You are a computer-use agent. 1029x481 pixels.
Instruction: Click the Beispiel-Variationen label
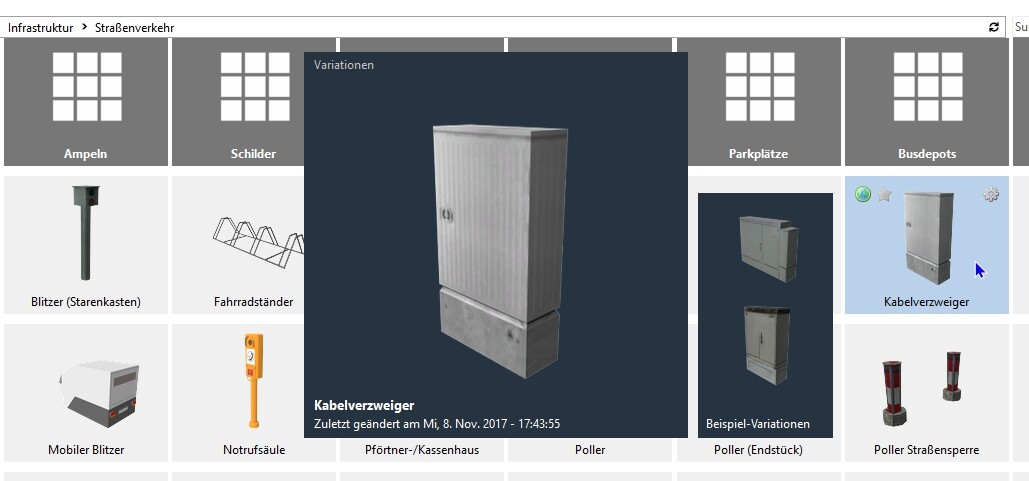pyautogui.click(x=758, y=424)
